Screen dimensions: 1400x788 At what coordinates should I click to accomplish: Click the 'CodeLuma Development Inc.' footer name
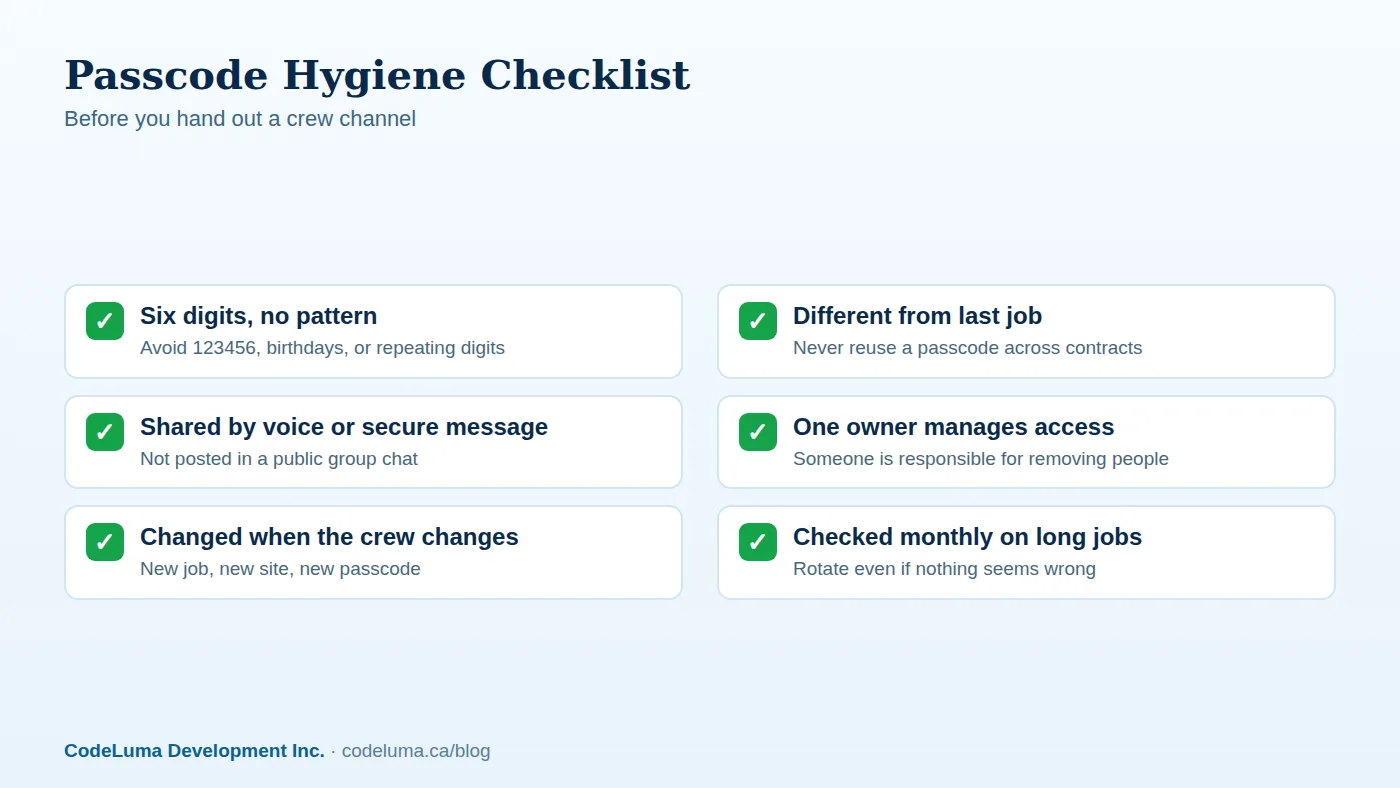(x=194, y=751)
